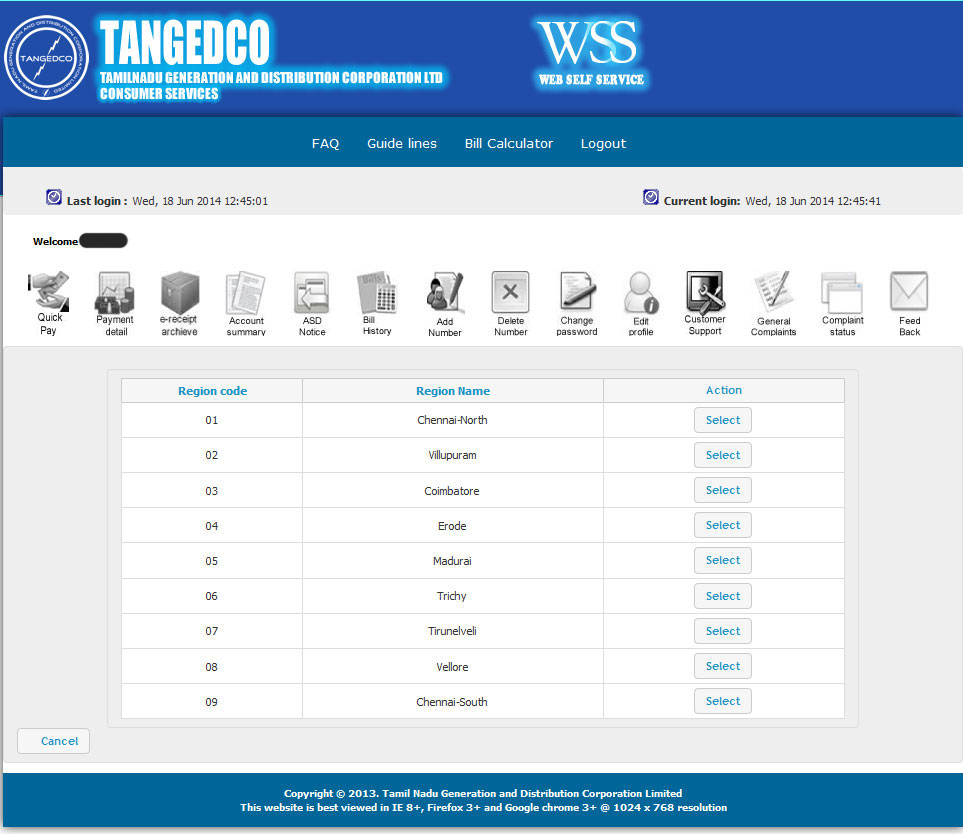Click the copyright footer text

[x=483, y=793]
